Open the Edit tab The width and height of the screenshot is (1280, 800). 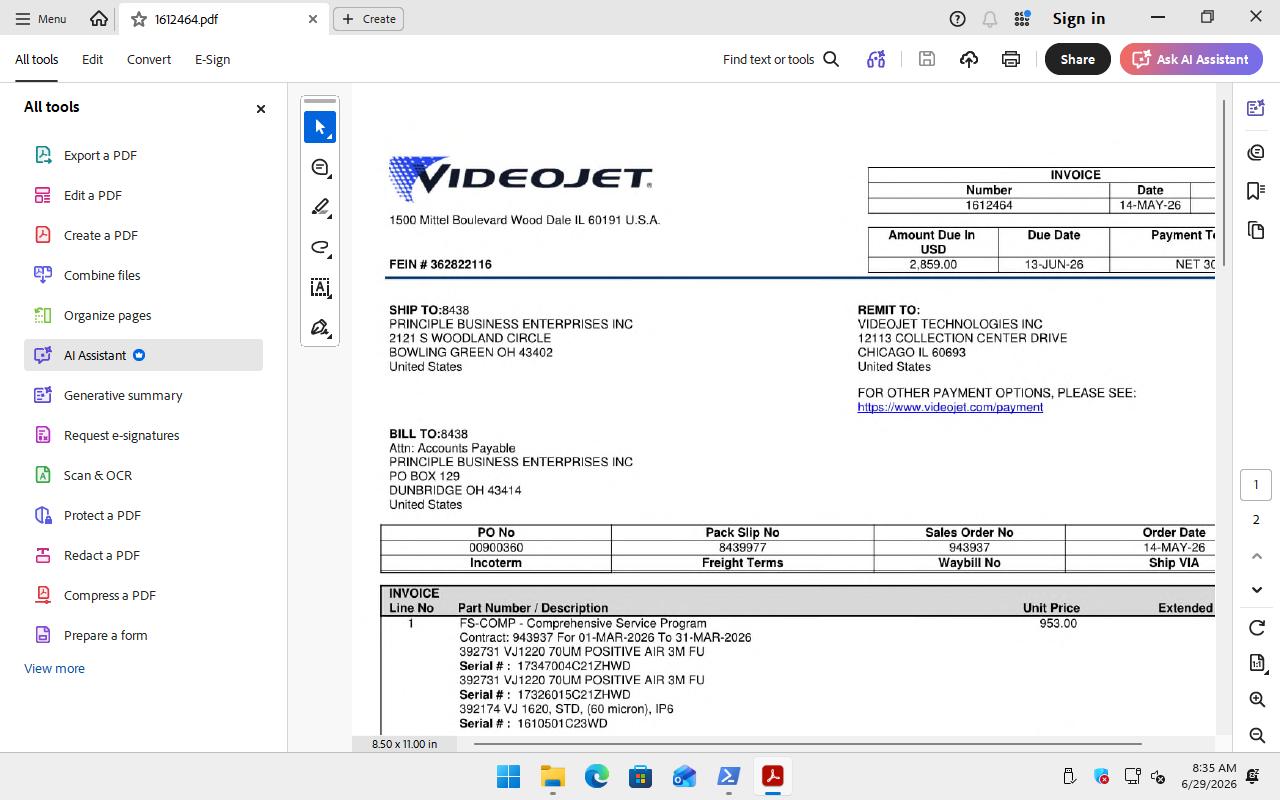(92, 59)
